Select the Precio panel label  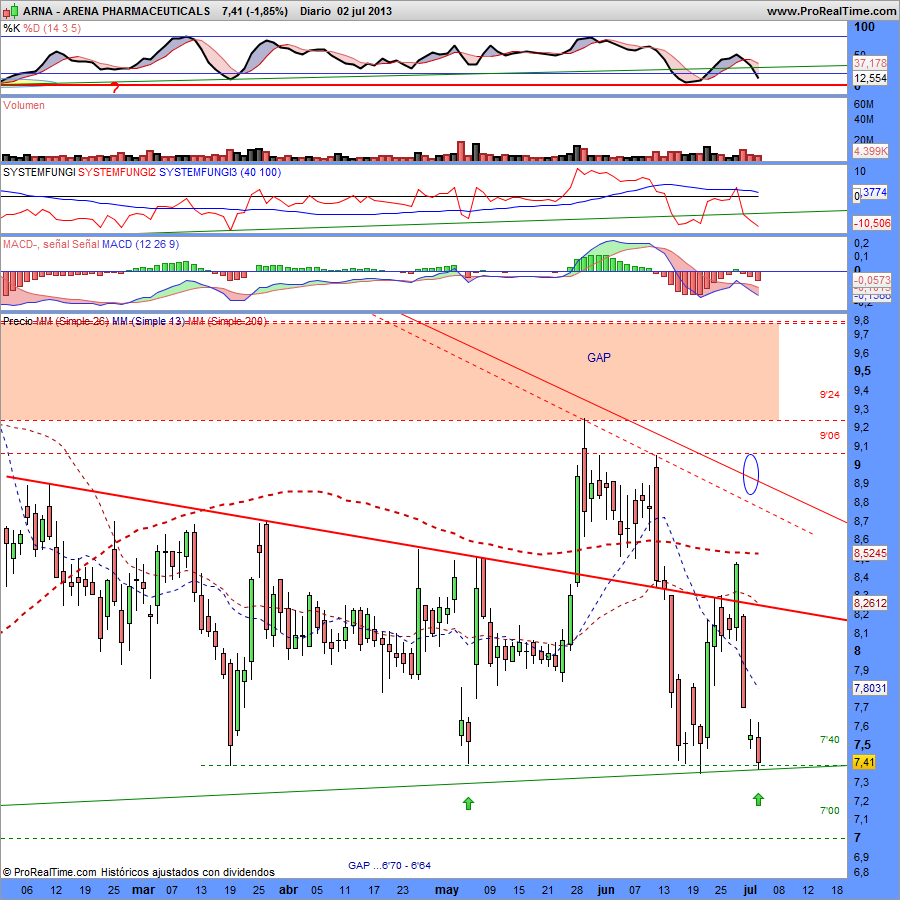18,321
